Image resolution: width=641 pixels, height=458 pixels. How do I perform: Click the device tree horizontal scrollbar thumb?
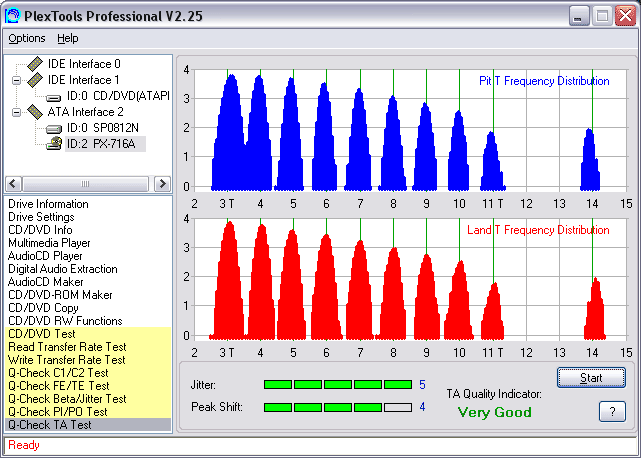click(85, 184)
